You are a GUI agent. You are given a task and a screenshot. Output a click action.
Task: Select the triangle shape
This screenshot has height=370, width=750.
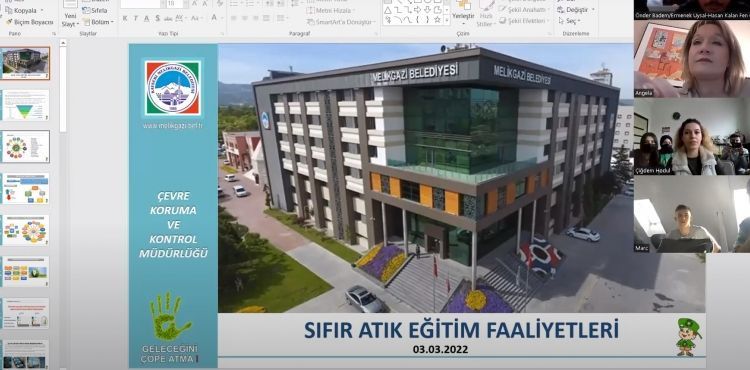[388, 10]
